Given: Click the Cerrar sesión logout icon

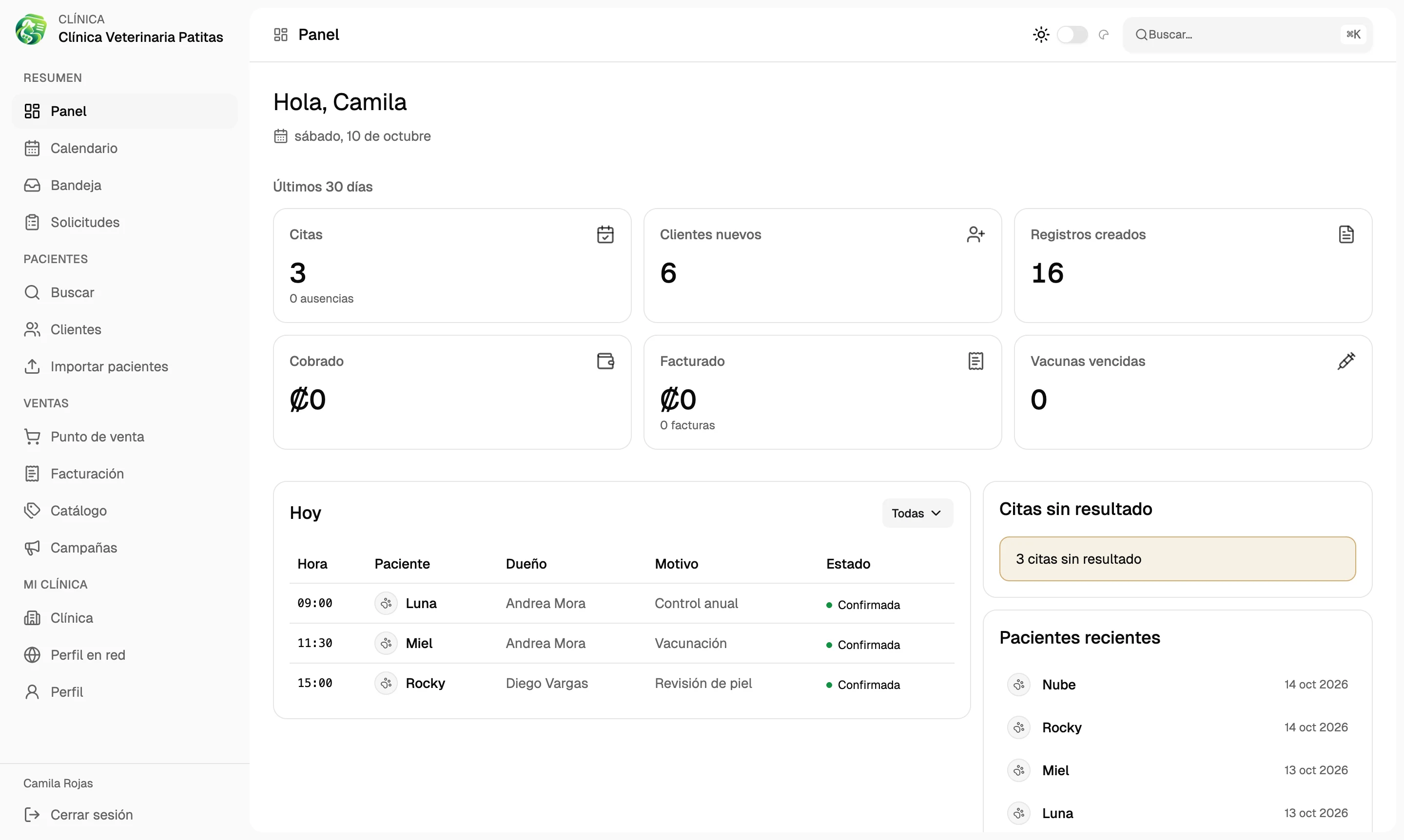Looking at the screenshot, I should click(x=32, y=815).
